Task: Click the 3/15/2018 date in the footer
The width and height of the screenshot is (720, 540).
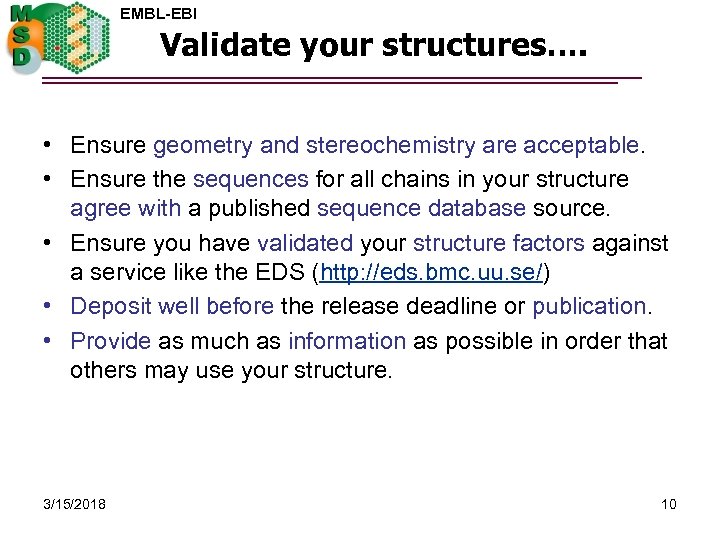Action: (76, 504)
